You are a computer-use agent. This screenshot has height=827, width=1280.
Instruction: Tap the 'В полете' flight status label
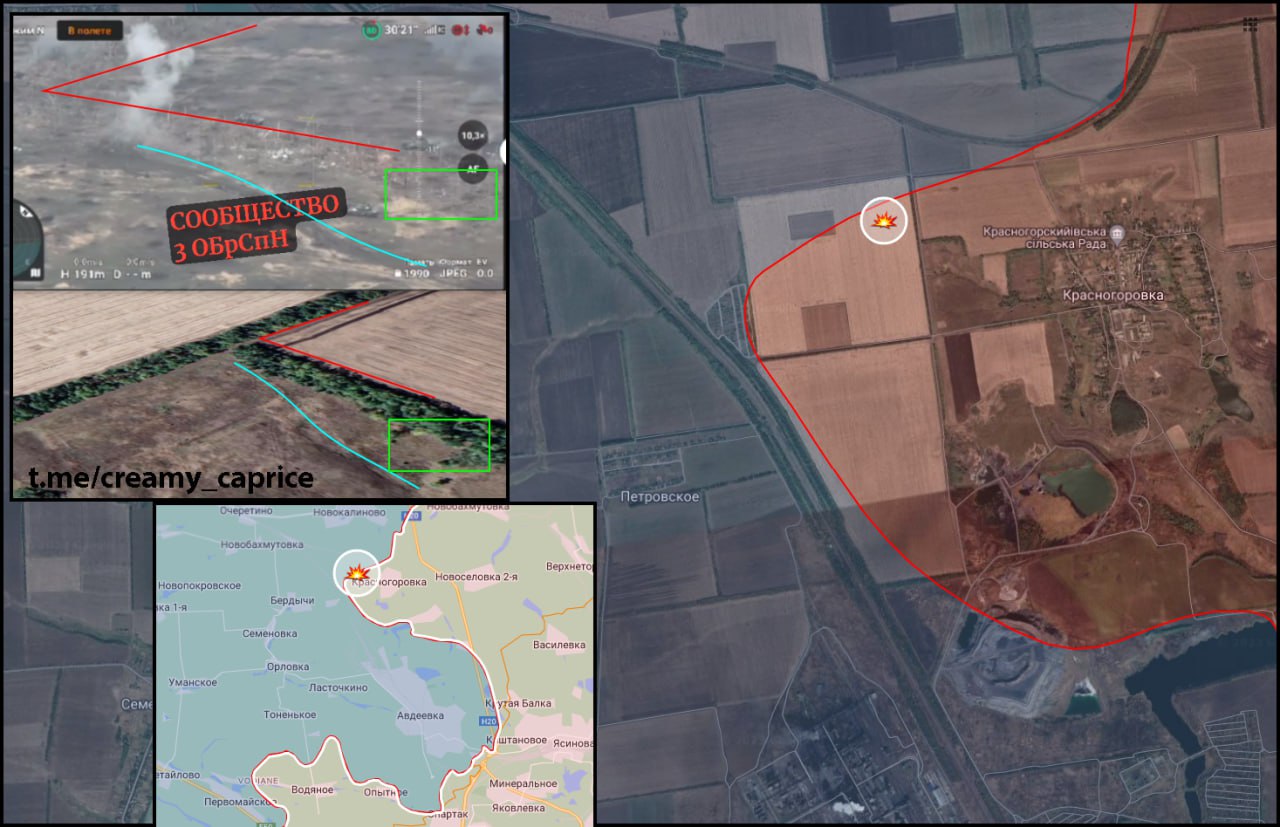(89, 30)
